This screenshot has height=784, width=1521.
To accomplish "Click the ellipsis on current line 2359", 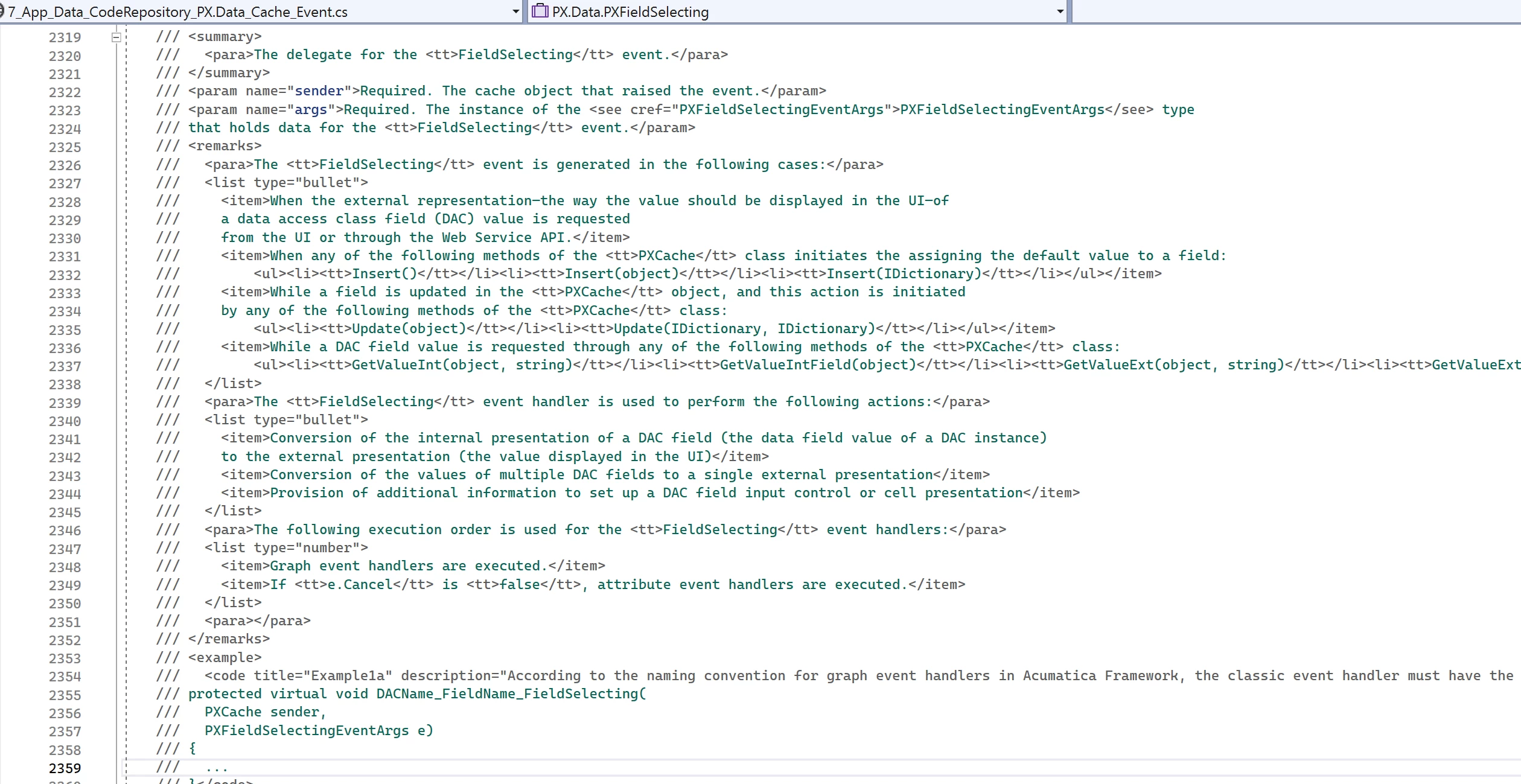I will pyautogui.click(x=216, y=768).
